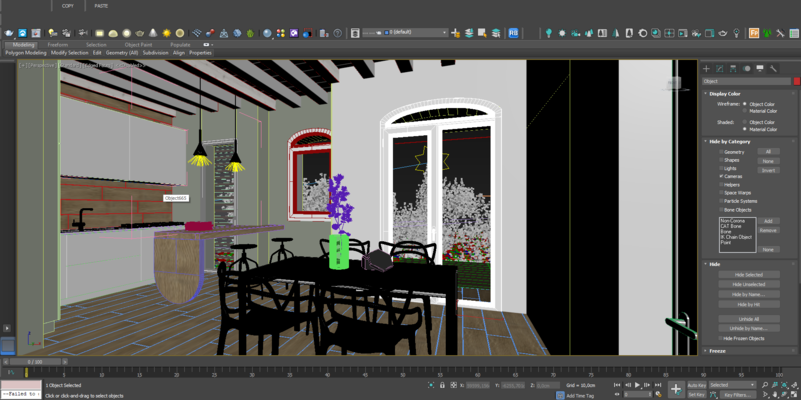
Task: Expand the Freeze rollout
Action: coord(717,351)
